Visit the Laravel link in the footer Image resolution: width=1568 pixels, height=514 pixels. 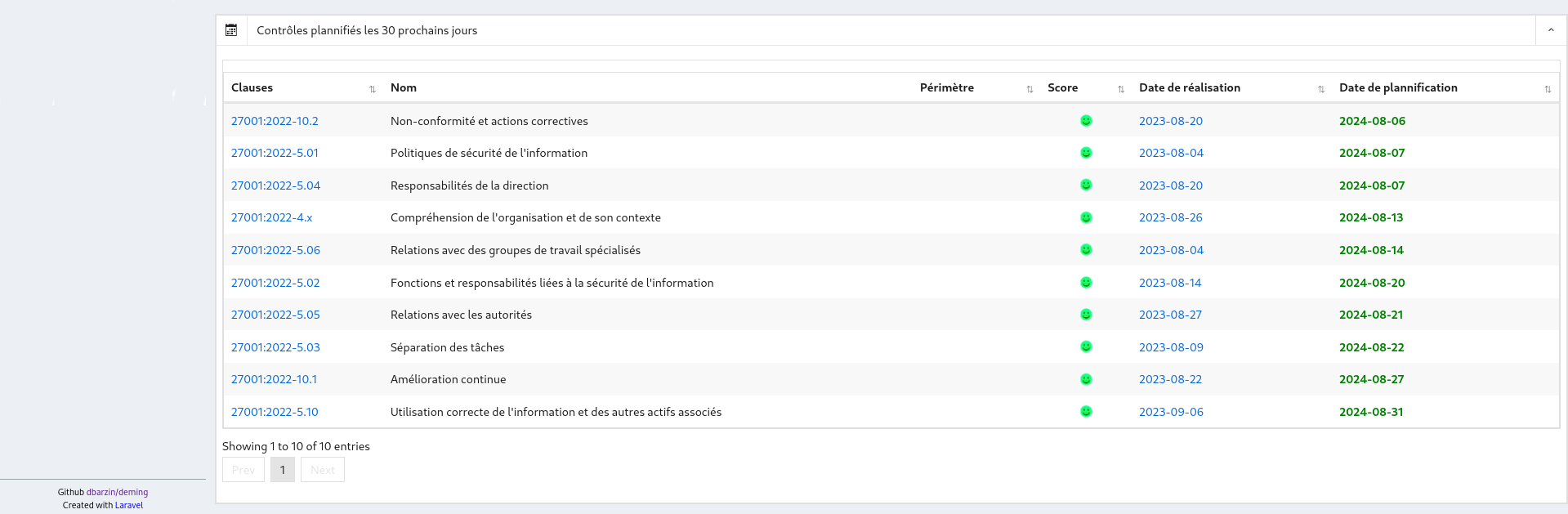(128, 505)
